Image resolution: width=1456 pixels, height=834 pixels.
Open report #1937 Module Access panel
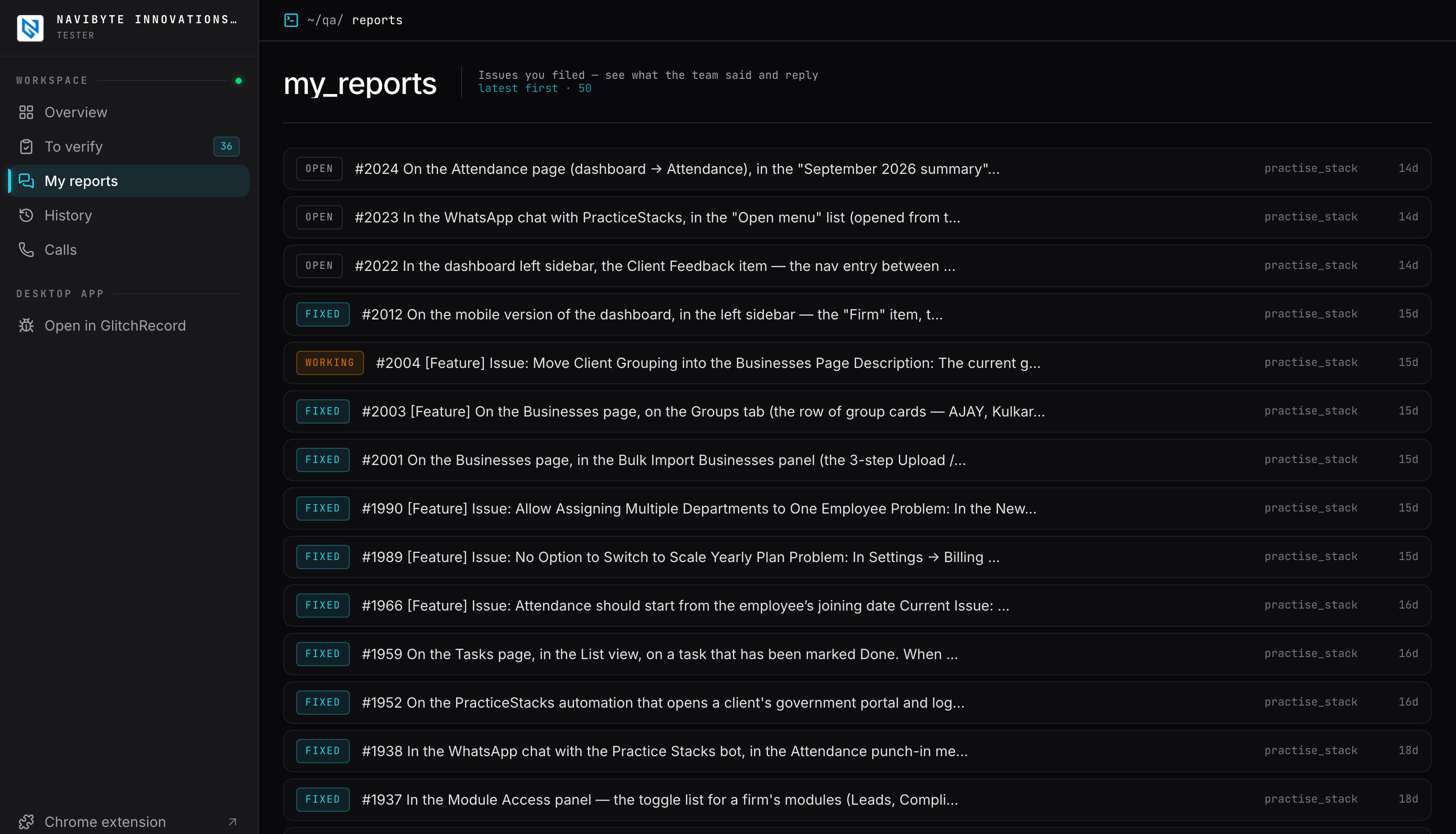click(x=857, y=800)
